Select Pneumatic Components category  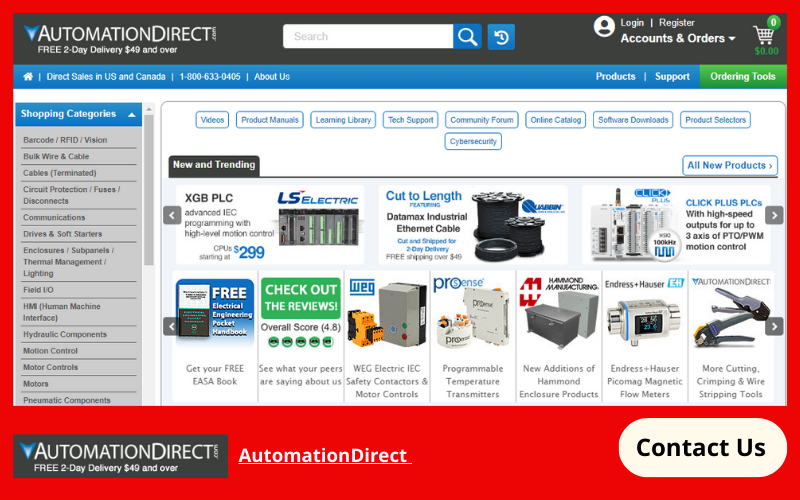(67, 400)
